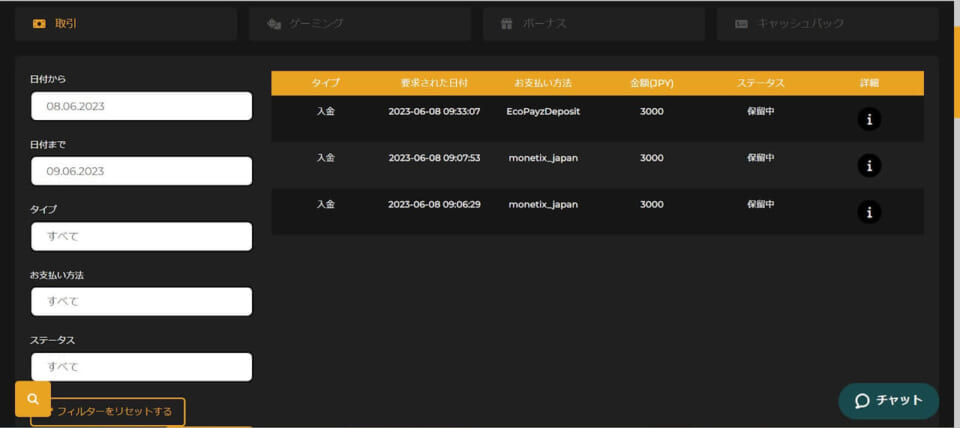Open the チャット support widget
This screenshot has height=428, width=960.
point(888,400)
